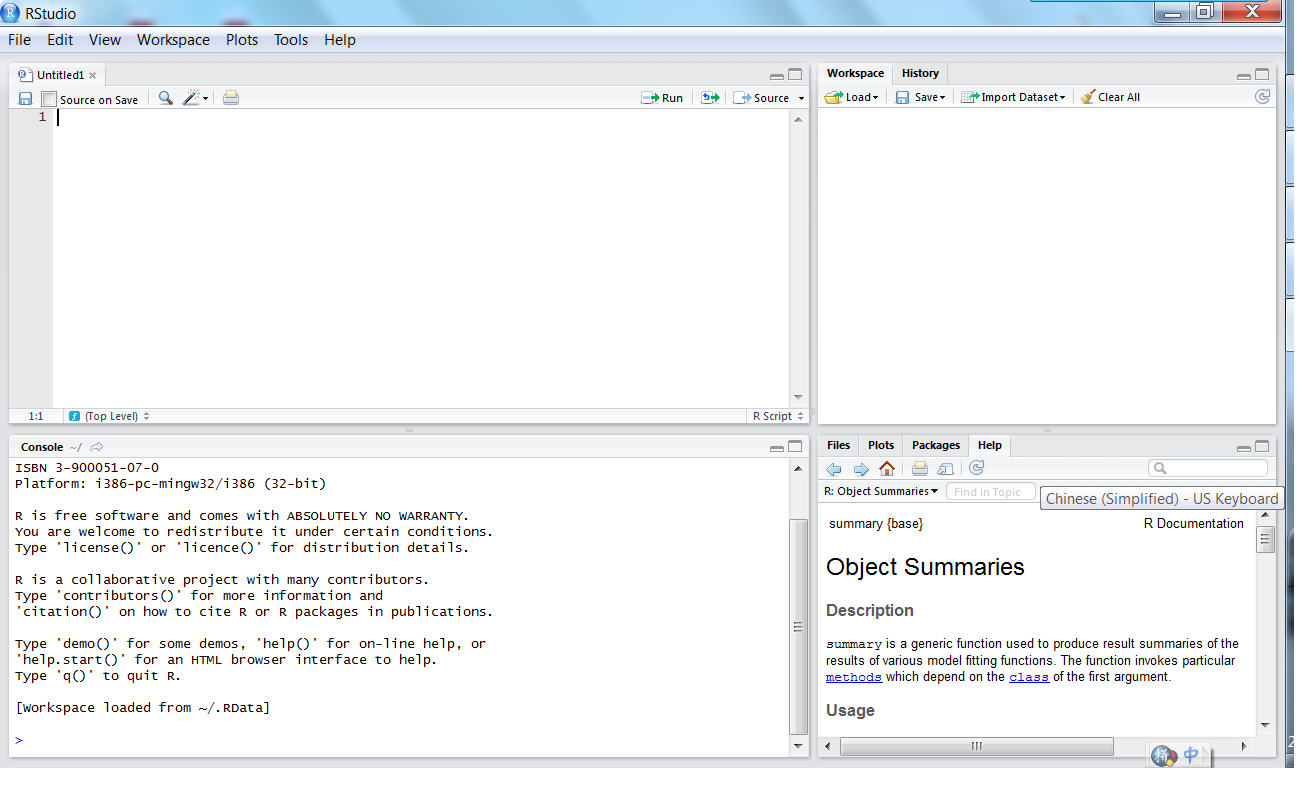
Task: Click the Help search field
Action: coord(1208,468)
